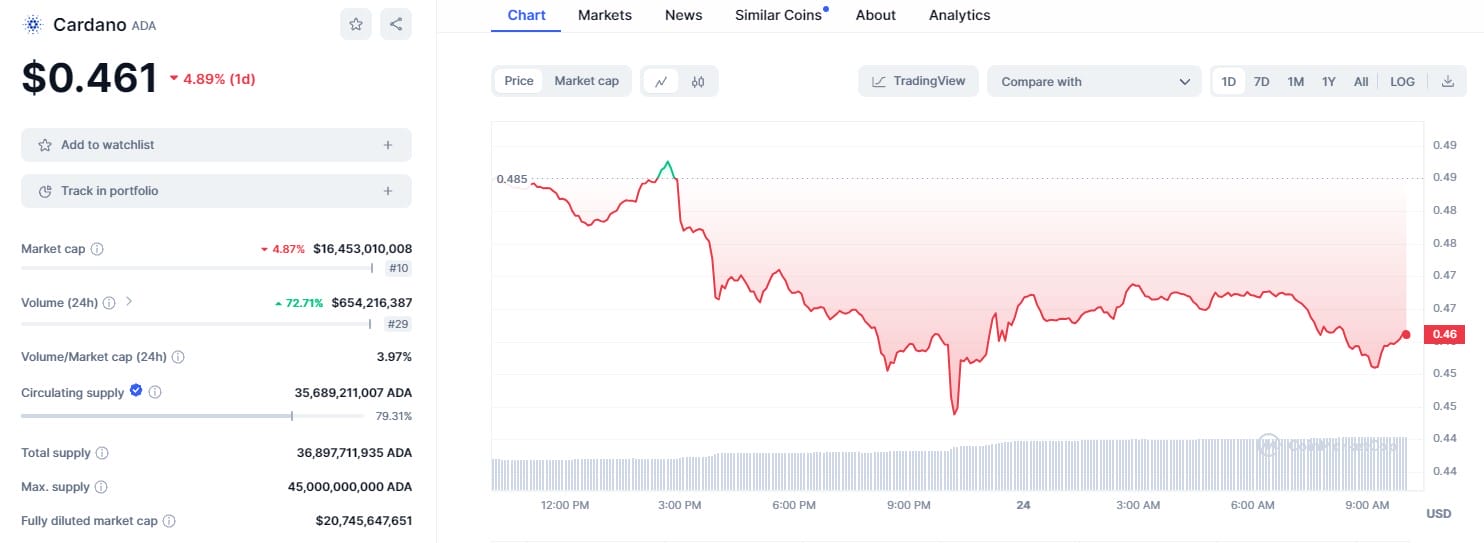The image size is (1484, 543).
Task: Click the share icon next to Cardano
Action: pos(396,24)
